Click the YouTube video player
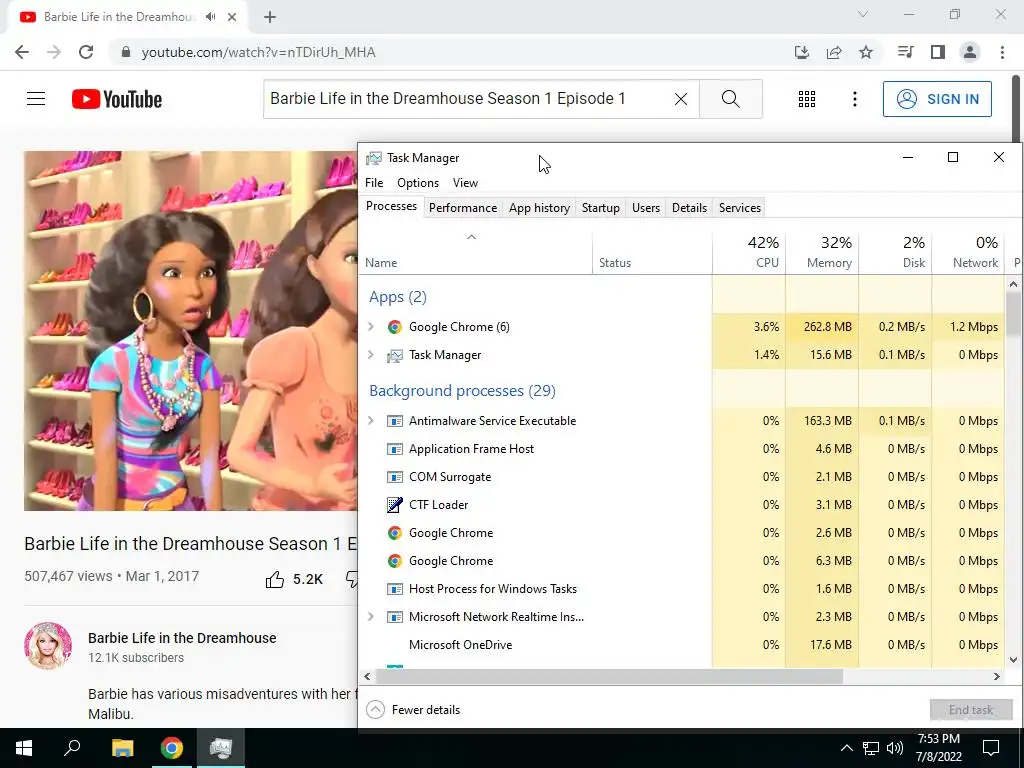This screenshot has width=1024, height=768. coord(191,331)
